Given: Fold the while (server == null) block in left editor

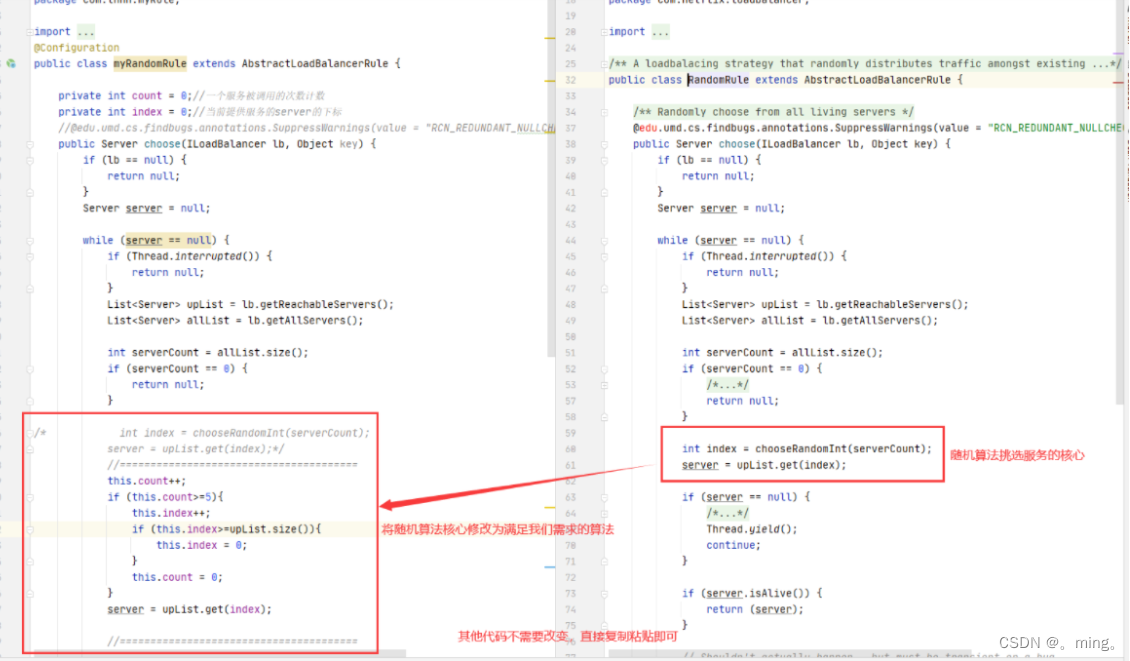Looking at the screenshot, I should coord(30,241).
